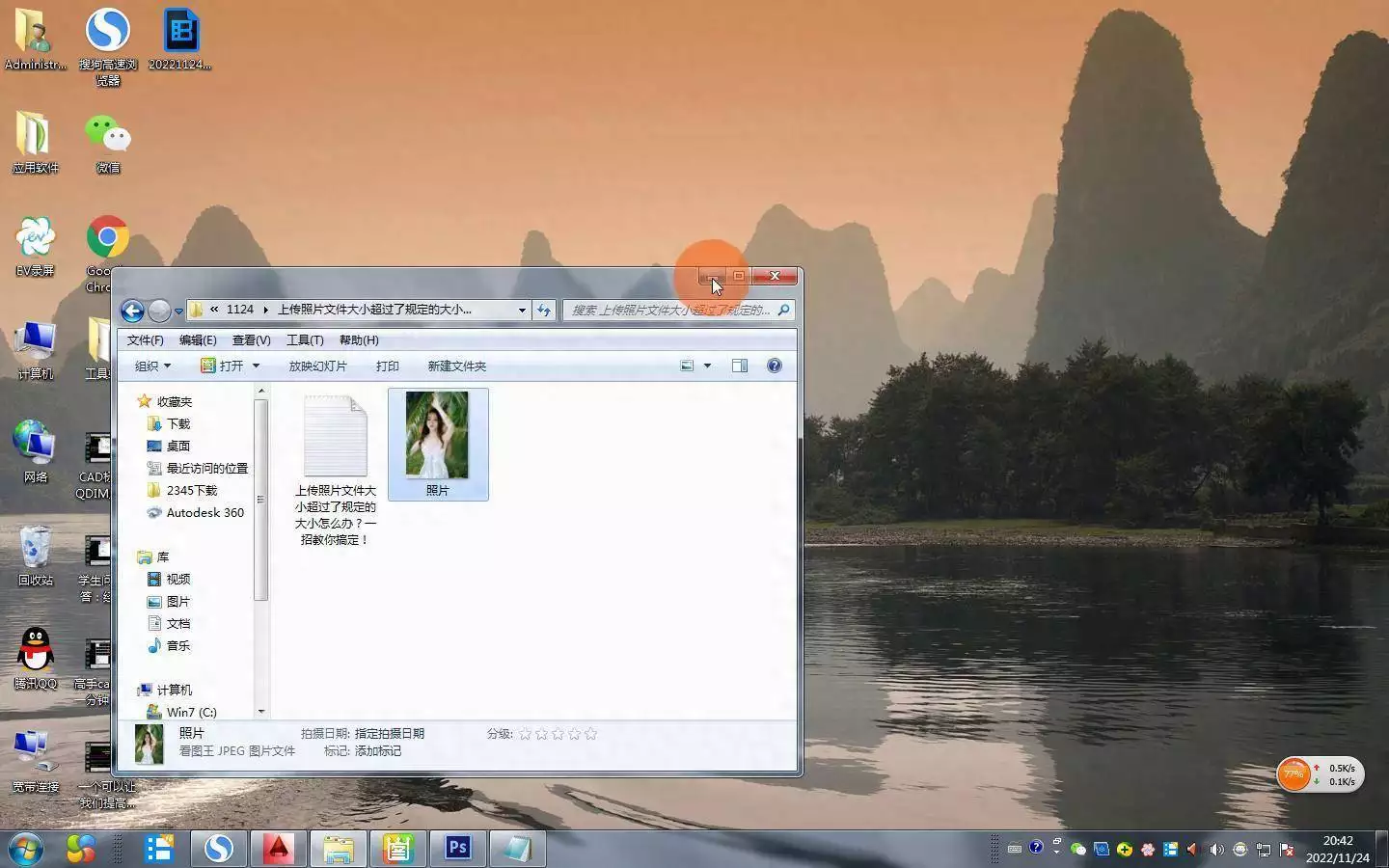Click the Back navigation arrow in Explorer
Screen dimensions: 1389x868
132,311
